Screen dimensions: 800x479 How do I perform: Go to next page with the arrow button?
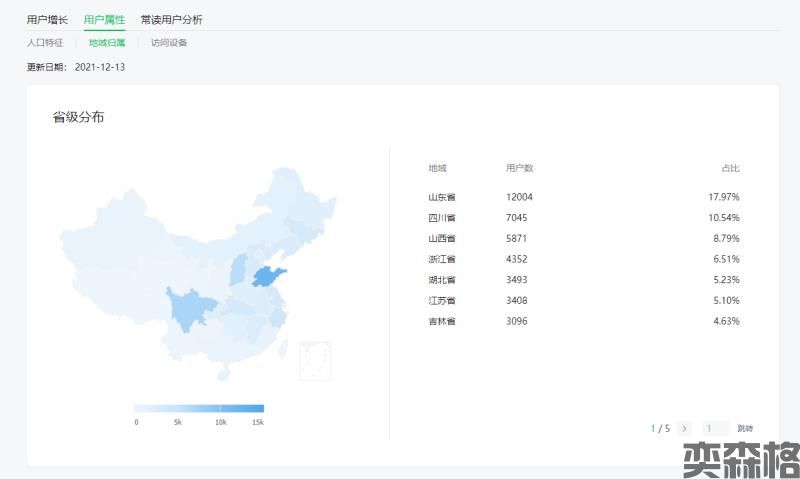tap(684, 428)
